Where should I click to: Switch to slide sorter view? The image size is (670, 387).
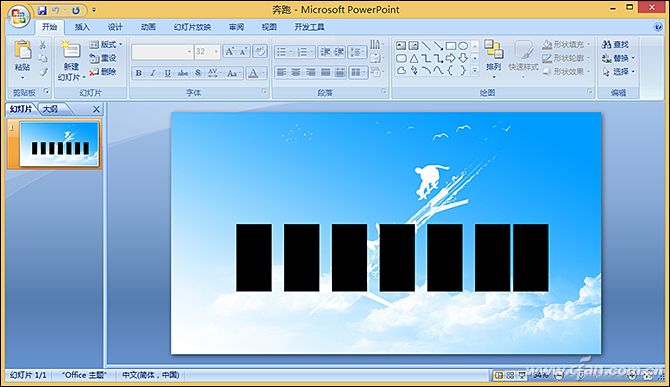pos(510,375)
